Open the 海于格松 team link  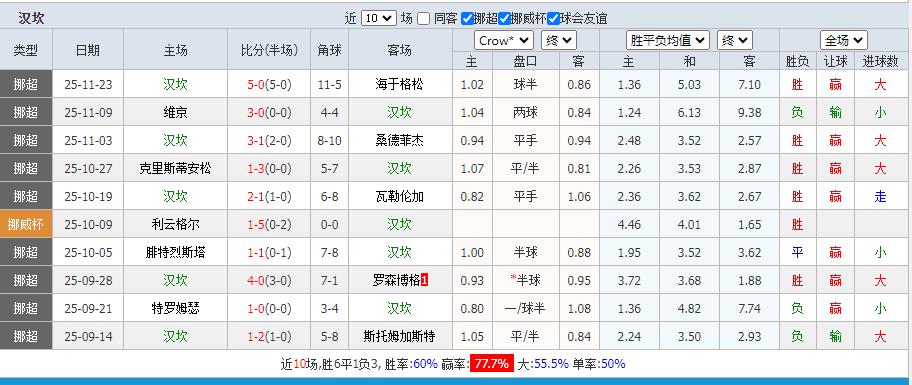(400, 84)
